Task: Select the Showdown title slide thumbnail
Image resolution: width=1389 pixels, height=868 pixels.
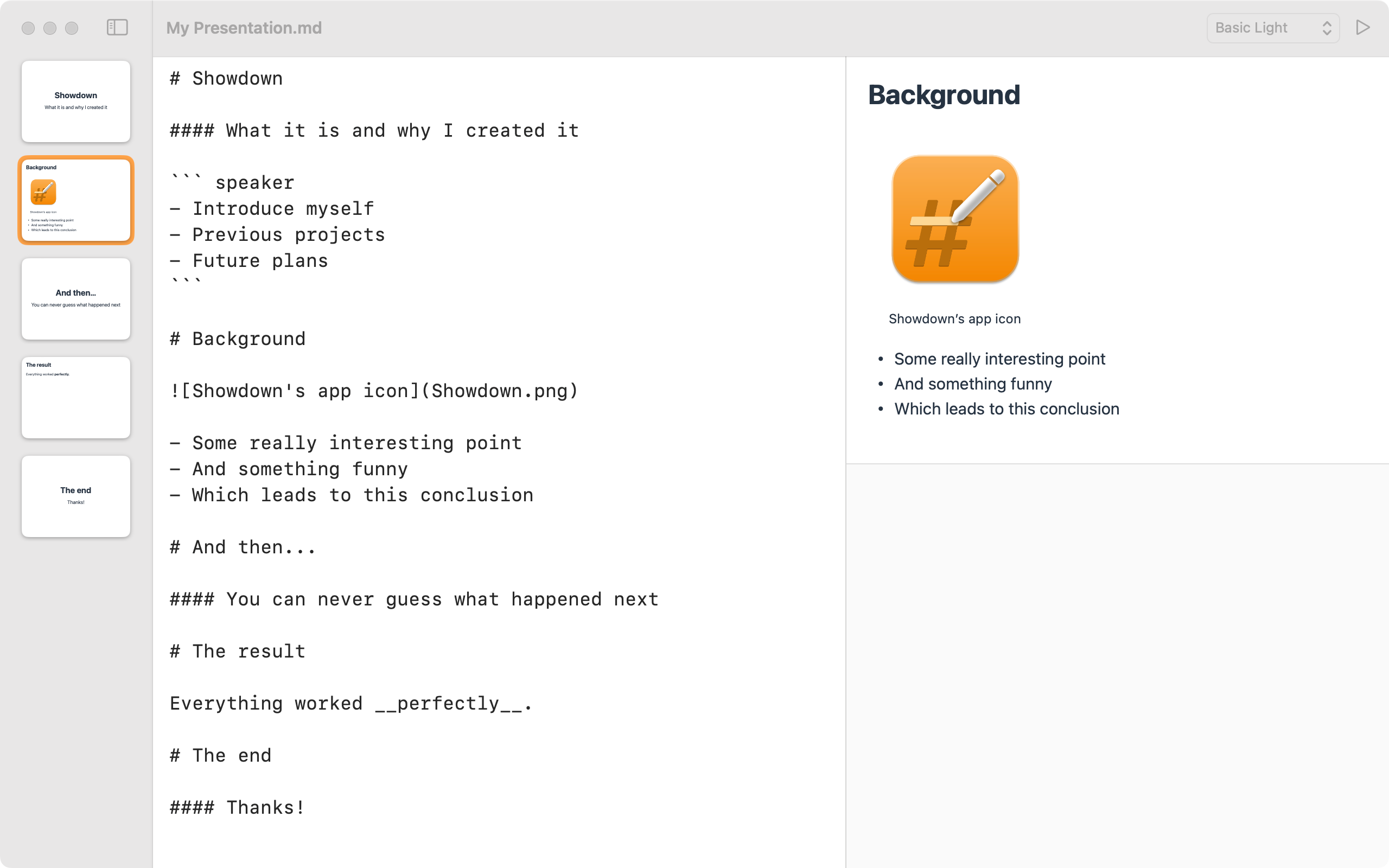Action: click(76, 101)
